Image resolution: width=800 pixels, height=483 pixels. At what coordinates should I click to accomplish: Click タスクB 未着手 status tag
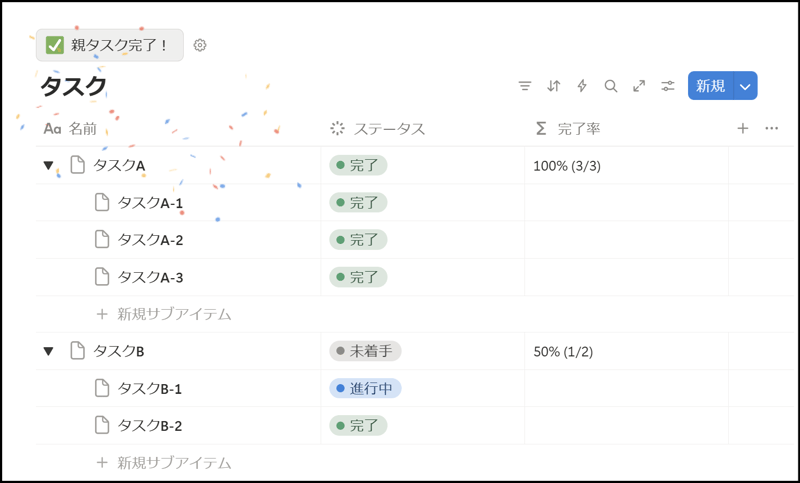click(365, 351)
